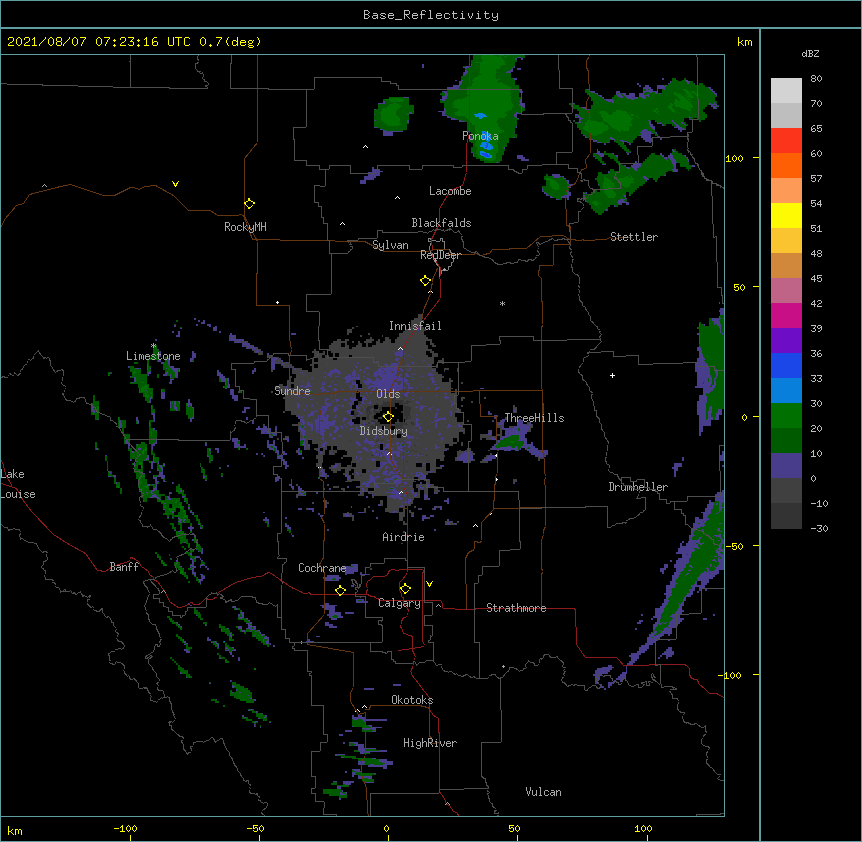Screen dimensions: 862x842
Task: Click the Okotoks label
Action: coord(412,700)
